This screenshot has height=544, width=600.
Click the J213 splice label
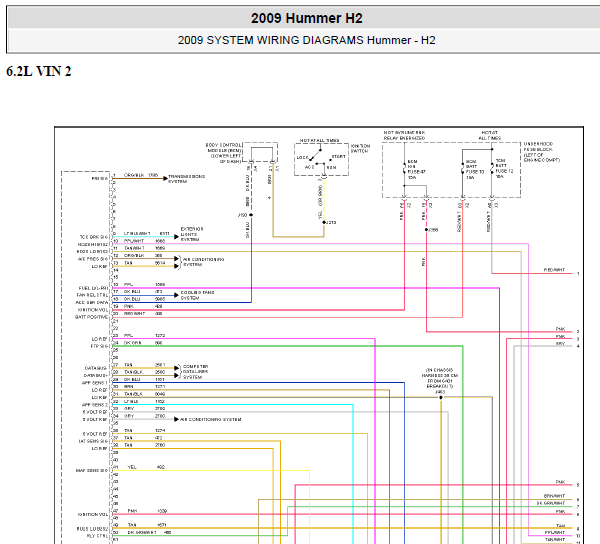tap(331, 222)
